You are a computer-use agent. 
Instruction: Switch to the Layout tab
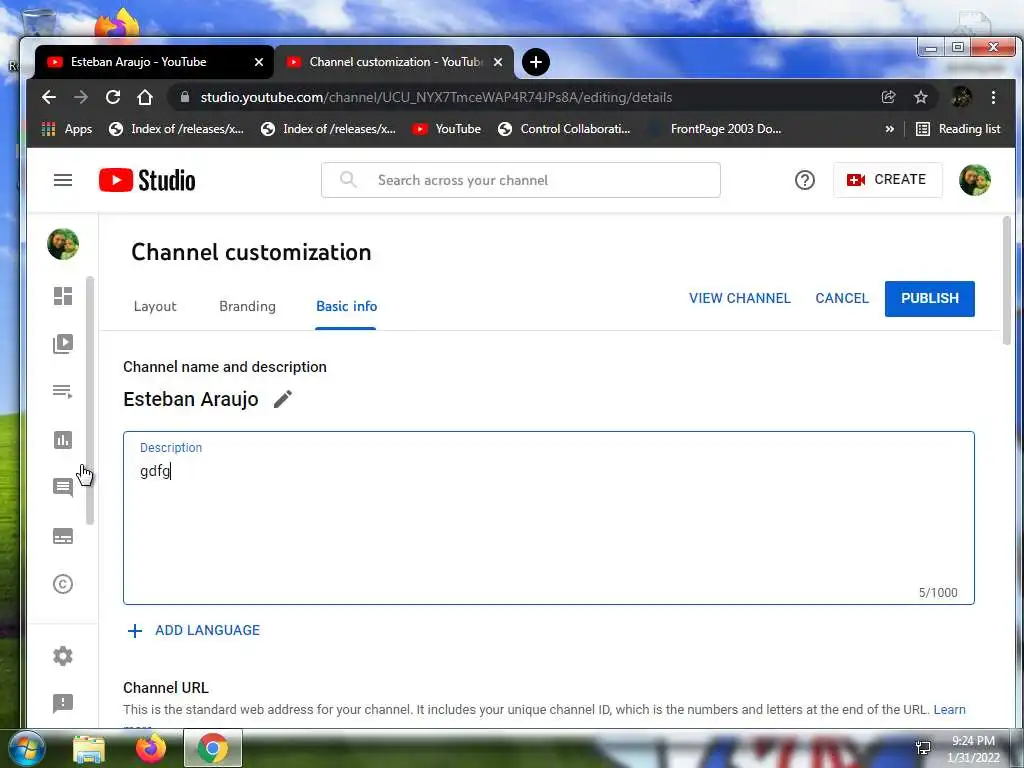[x=155, y=306]
